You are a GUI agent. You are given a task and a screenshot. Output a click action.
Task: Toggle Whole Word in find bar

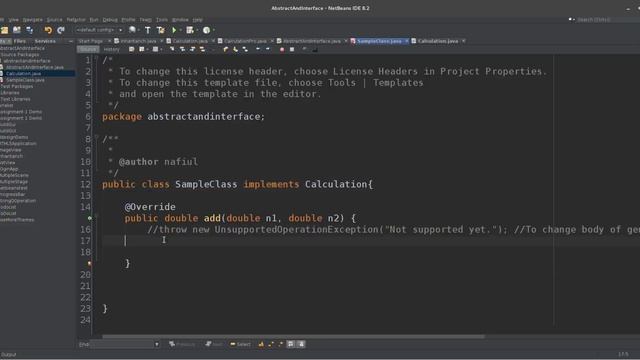[271, 344]
